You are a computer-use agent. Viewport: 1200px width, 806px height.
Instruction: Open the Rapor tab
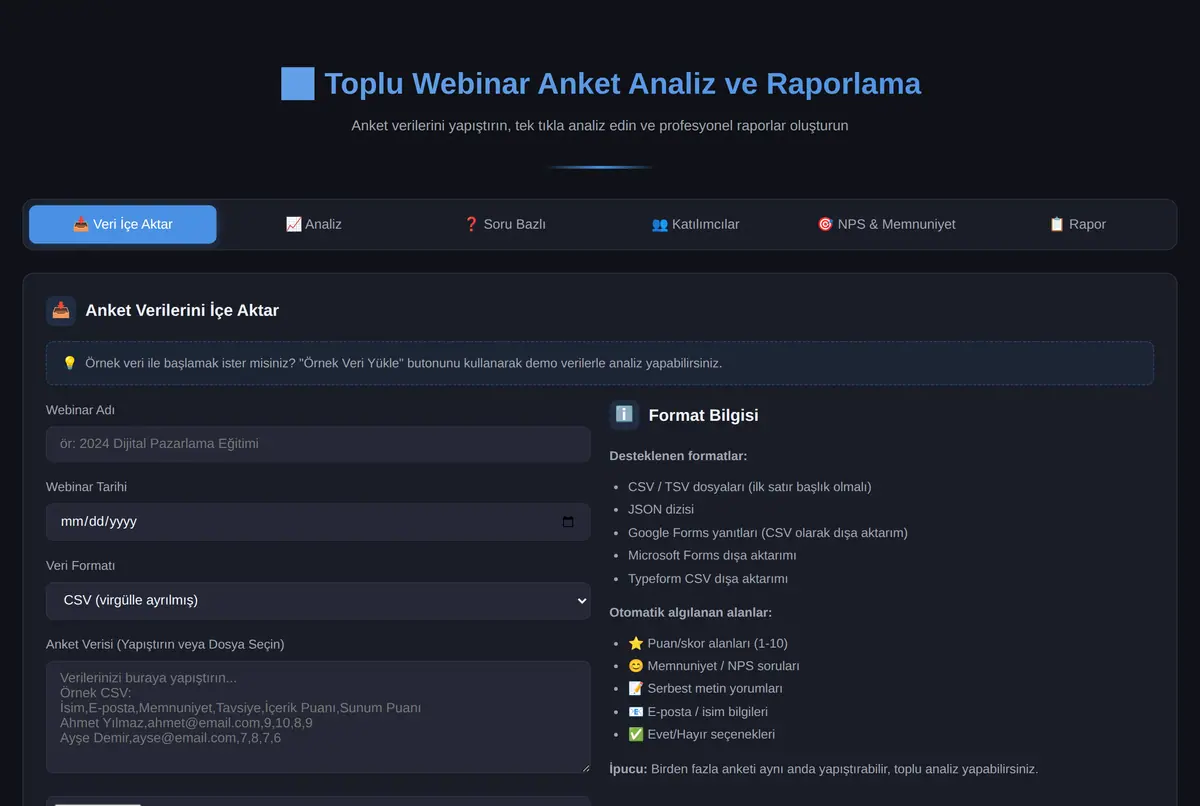1077,224
